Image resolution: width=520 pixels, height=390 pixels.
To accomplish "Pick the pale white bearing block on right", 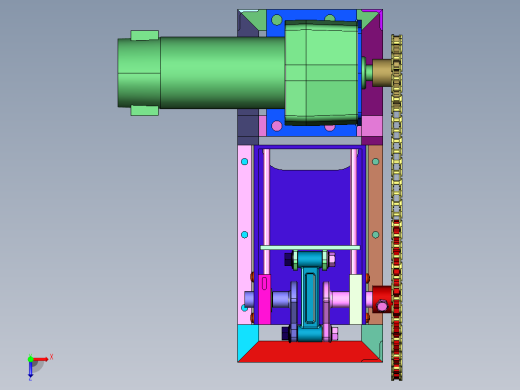I will pyautogui.click(x=356, y=299).
